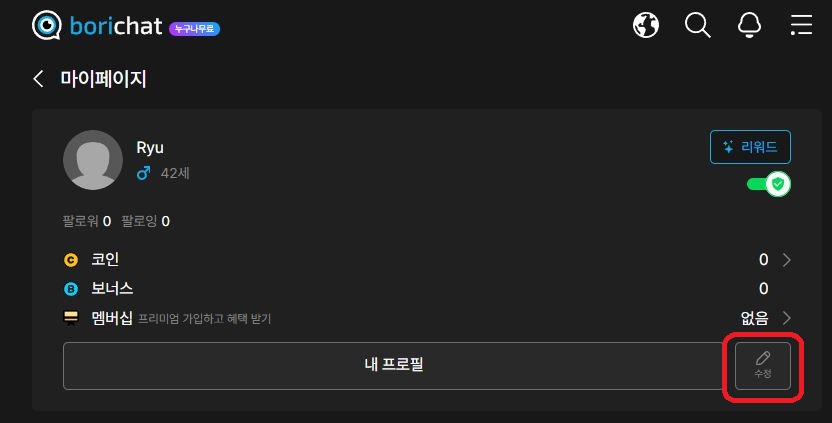Click the blue bonus B icon

tap(71, 289)
